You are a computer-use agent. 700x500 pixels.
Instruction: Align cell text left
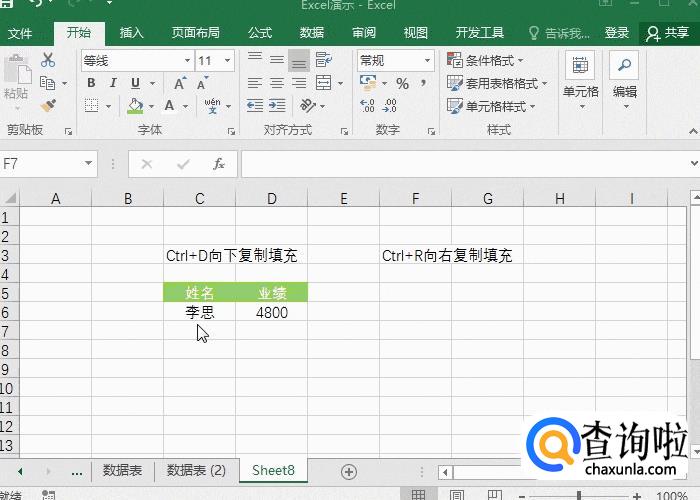pyautogui.click(x=255, y=83)
